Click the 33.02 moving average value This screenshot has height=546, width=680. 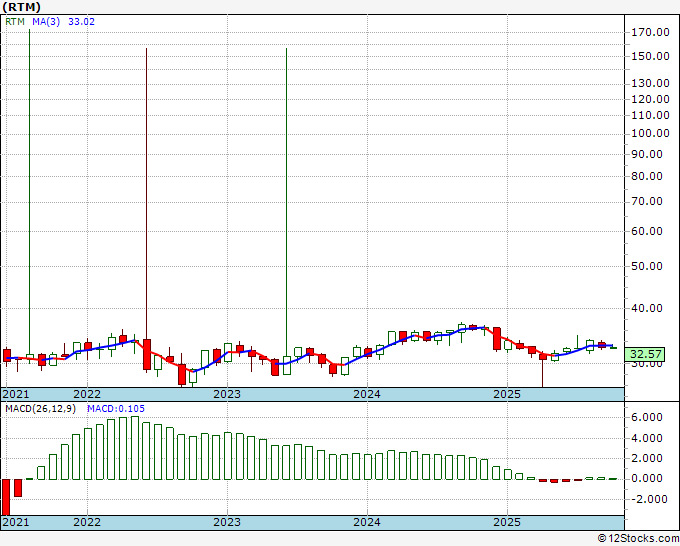82,22
